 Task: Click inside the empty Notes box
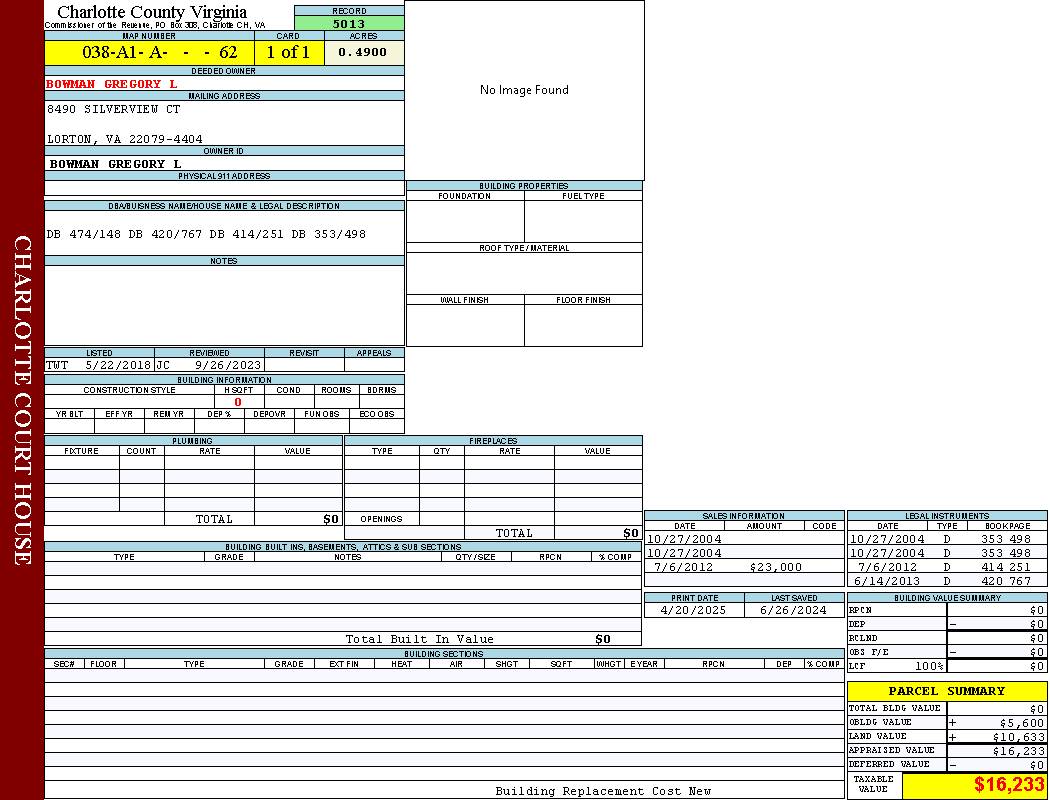224,305
